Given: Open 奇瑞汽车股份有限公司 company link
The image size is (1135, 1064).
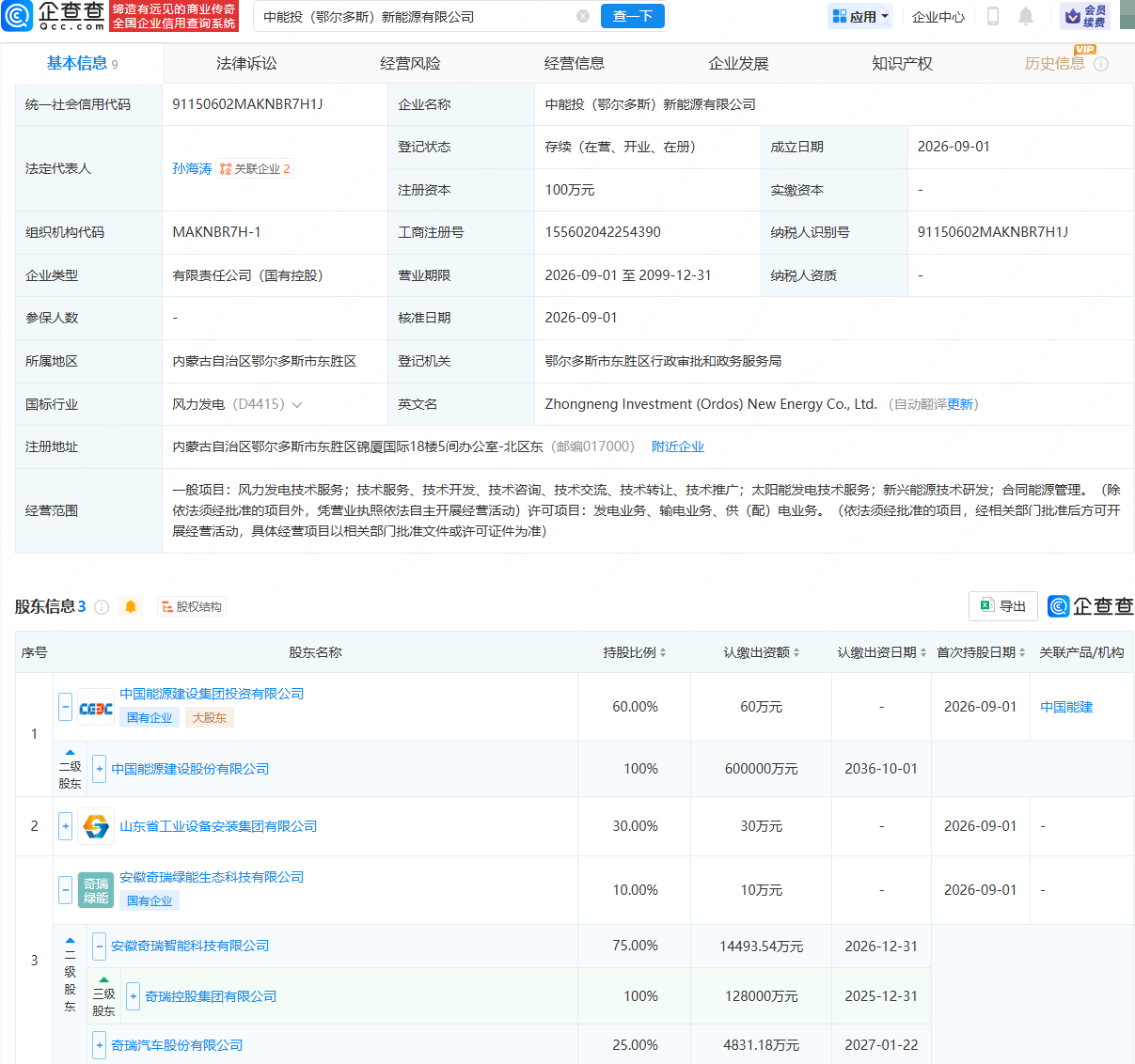Looking at the screenshot, I should tap(177, 1045).
